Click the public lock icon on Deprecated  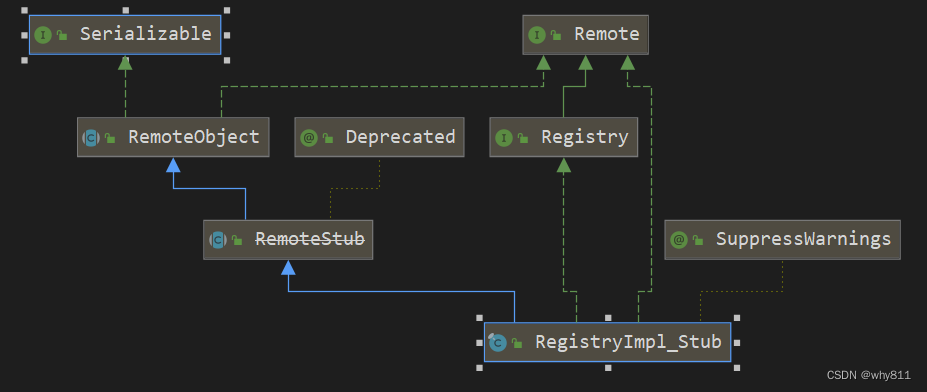328,138
